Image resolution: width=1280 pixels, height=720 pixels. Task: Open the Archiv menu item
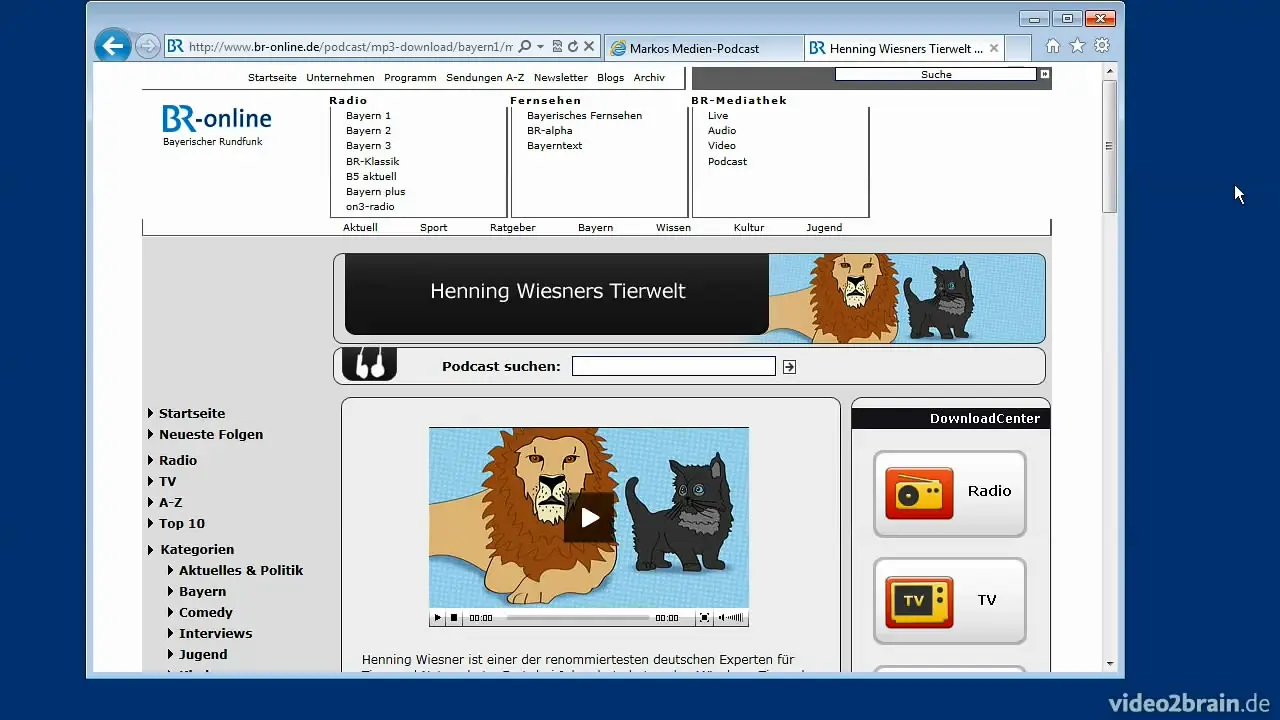coord(649,78)
